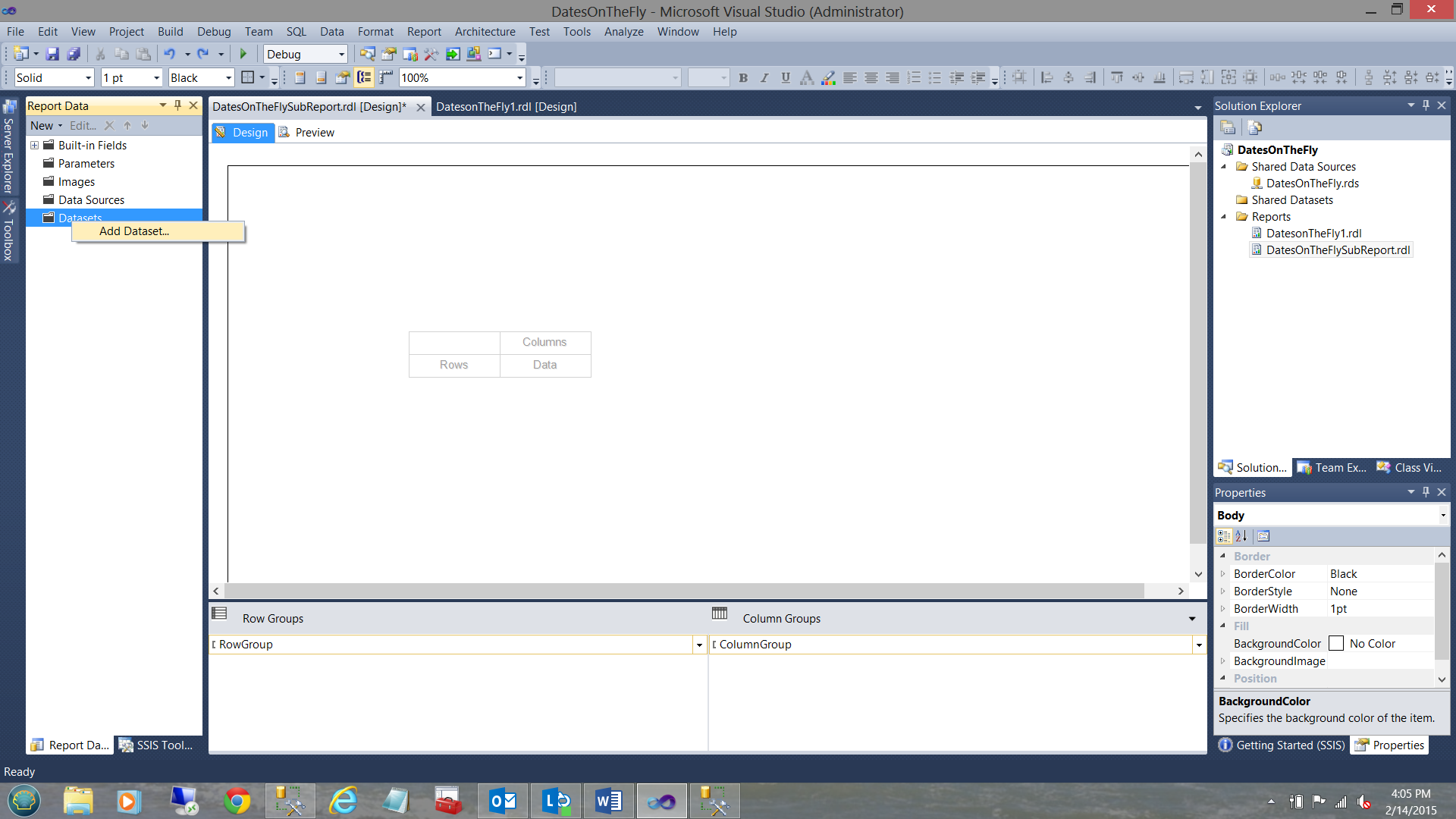Image resolution: width=1456 pixels, height=819 pixels.
Task: Toggle auto-hide pin on Report Data panel
Action: (x=177, y=105)
